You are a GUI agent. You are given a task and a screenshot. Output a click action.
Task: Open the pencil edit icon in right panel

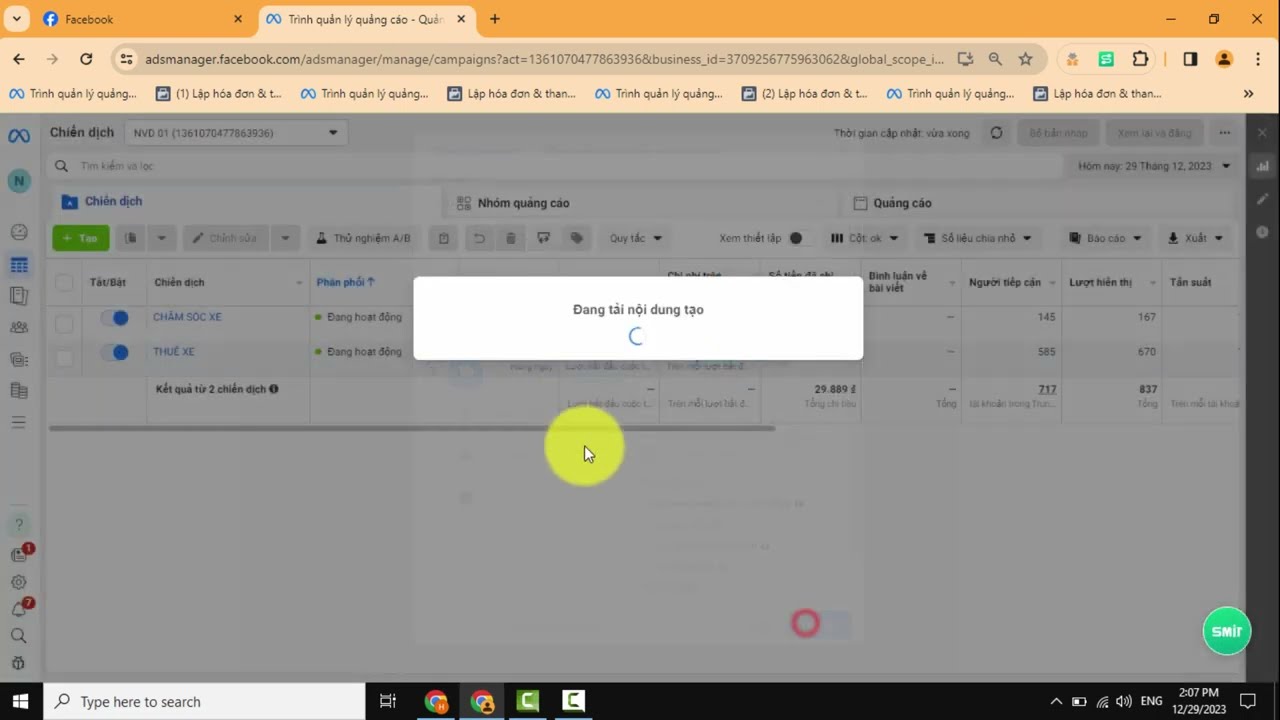pos(1262,199)
